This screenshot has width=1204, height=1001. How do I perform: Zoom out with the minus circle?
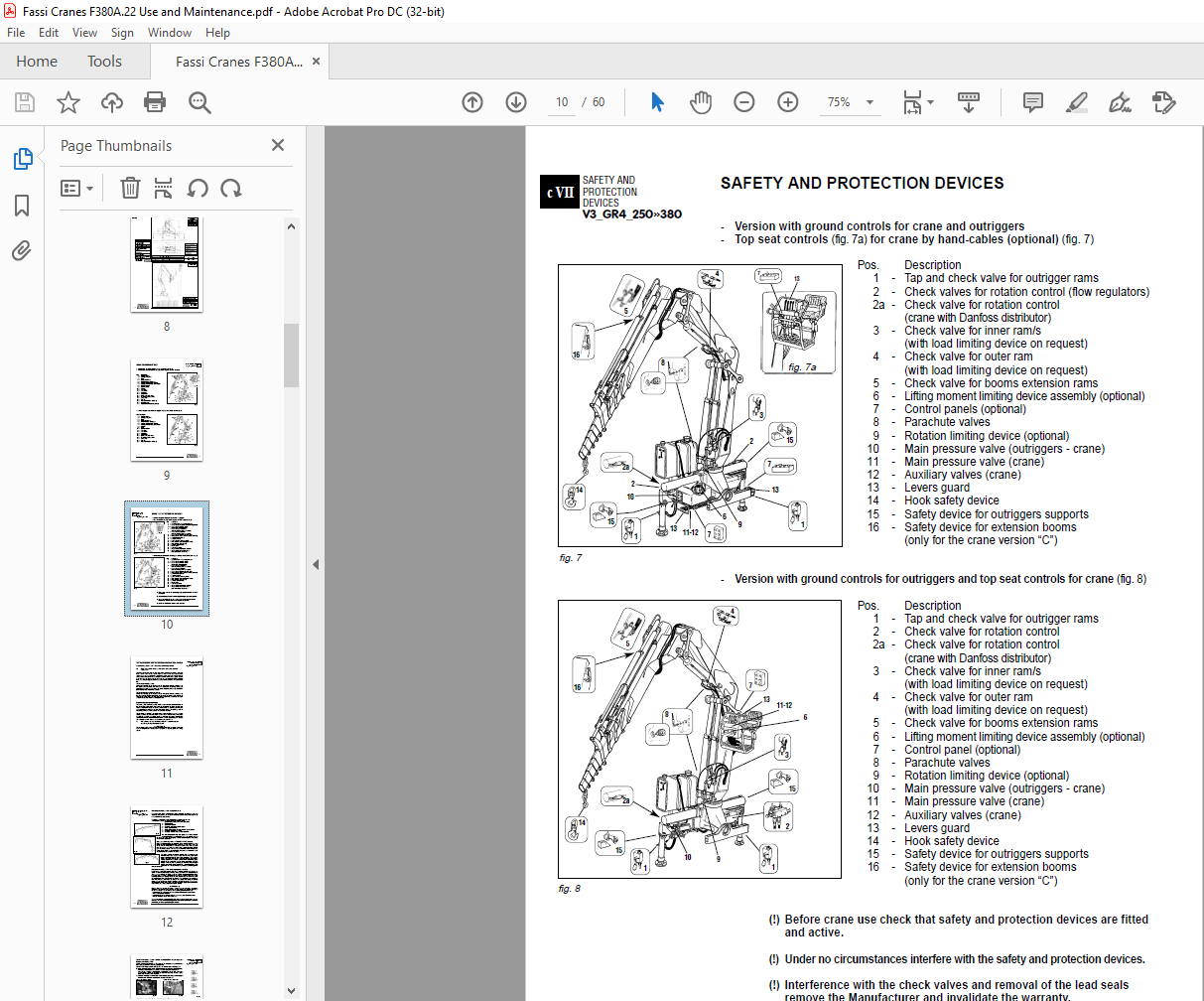tap(744, 102)
